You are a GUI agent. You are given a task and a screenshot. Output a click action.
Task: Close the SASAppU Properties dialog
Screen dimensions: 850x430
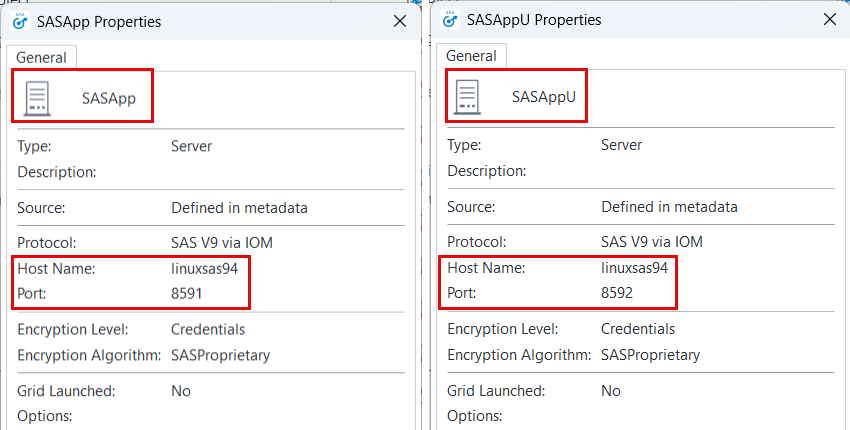point(830,20)
